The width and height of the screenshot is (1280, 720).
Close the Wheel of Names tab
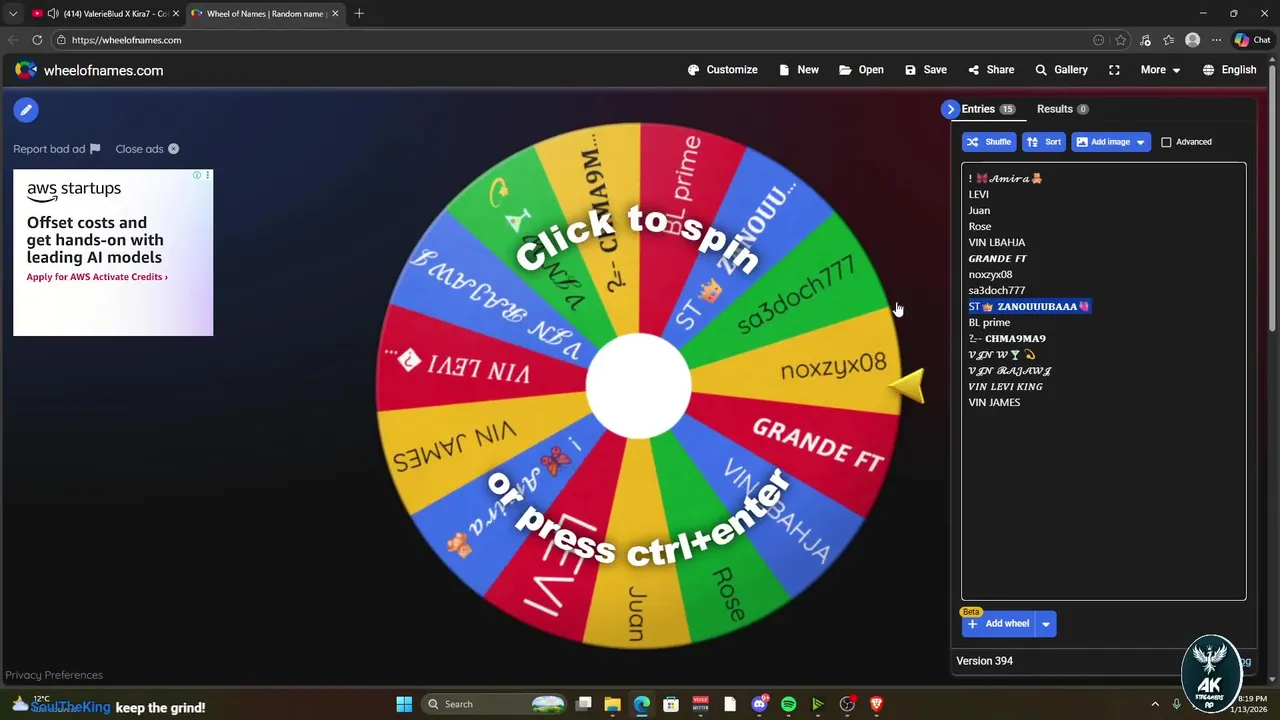335,13
